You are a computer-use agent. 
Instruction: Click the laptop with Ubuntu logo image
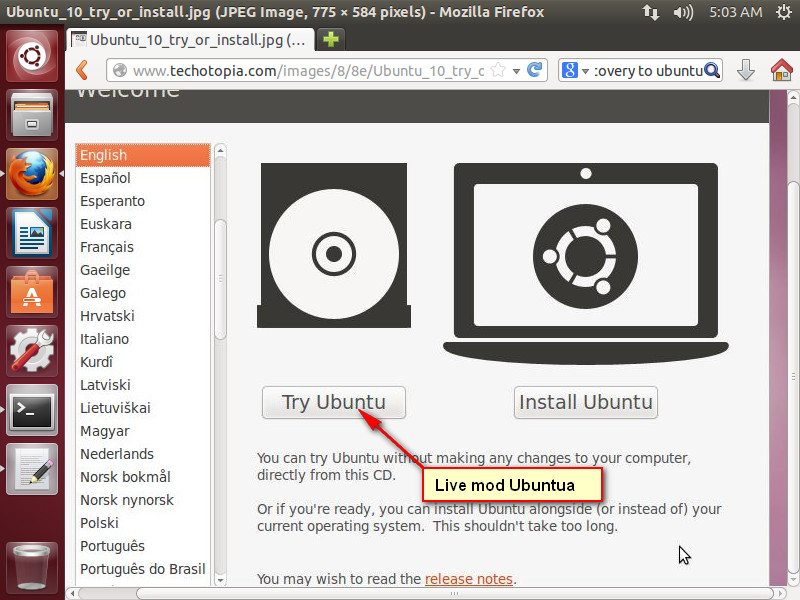tap(586, 263)
